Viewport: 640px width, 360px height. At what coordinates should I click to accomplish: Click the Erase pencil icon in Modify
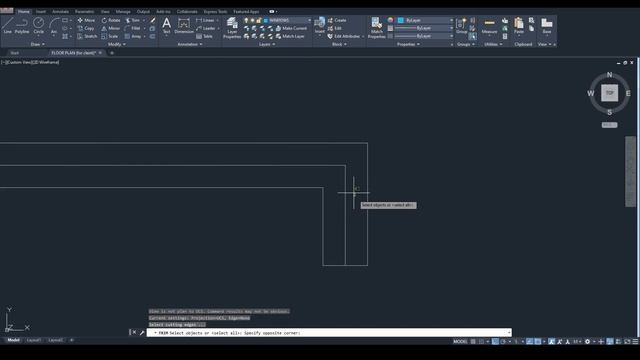pyautogui.click(x=153, y=20)
